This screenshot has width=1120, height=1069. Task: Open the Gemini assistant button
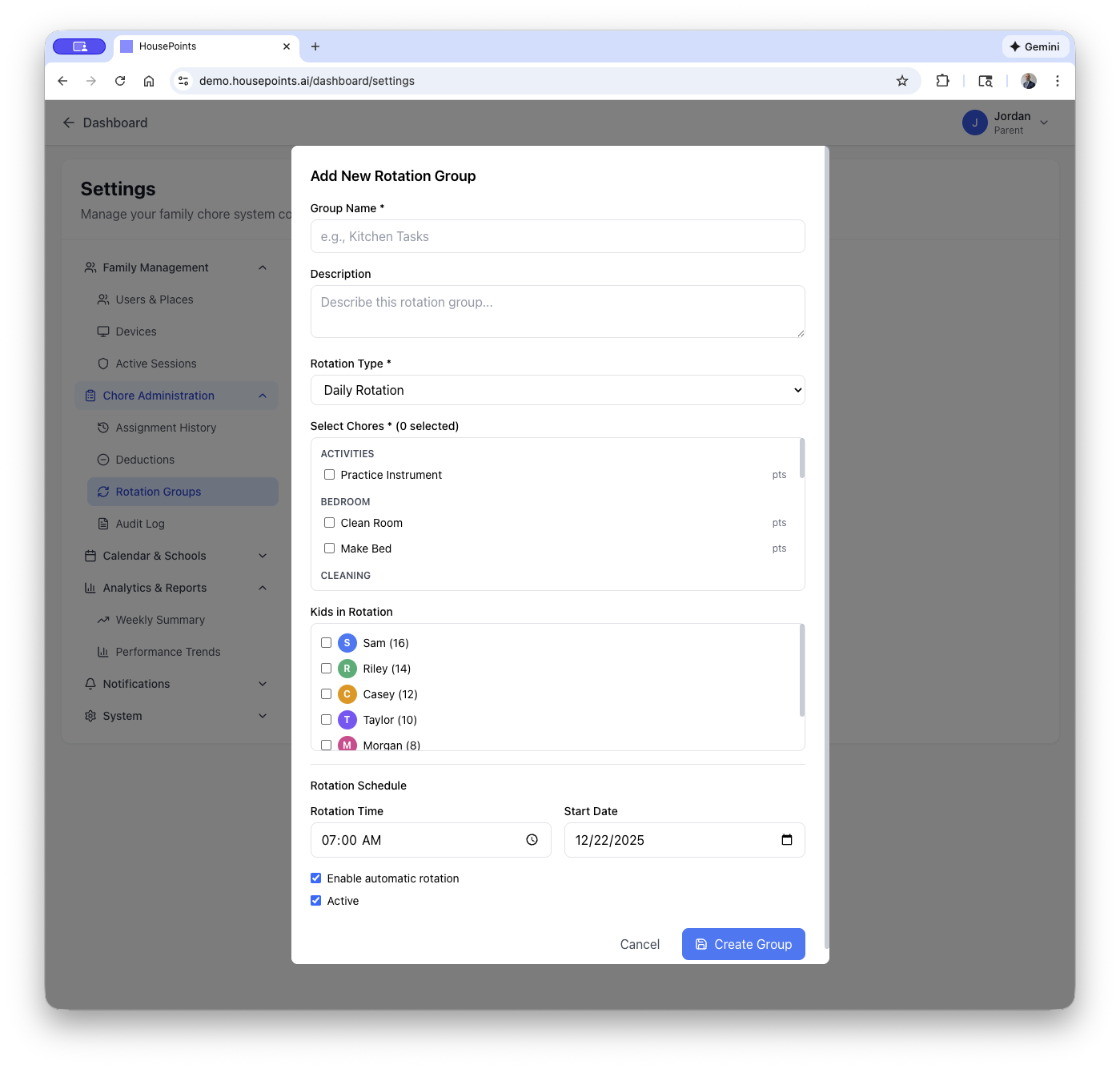pyautogui.click(x=1035, y=46)
